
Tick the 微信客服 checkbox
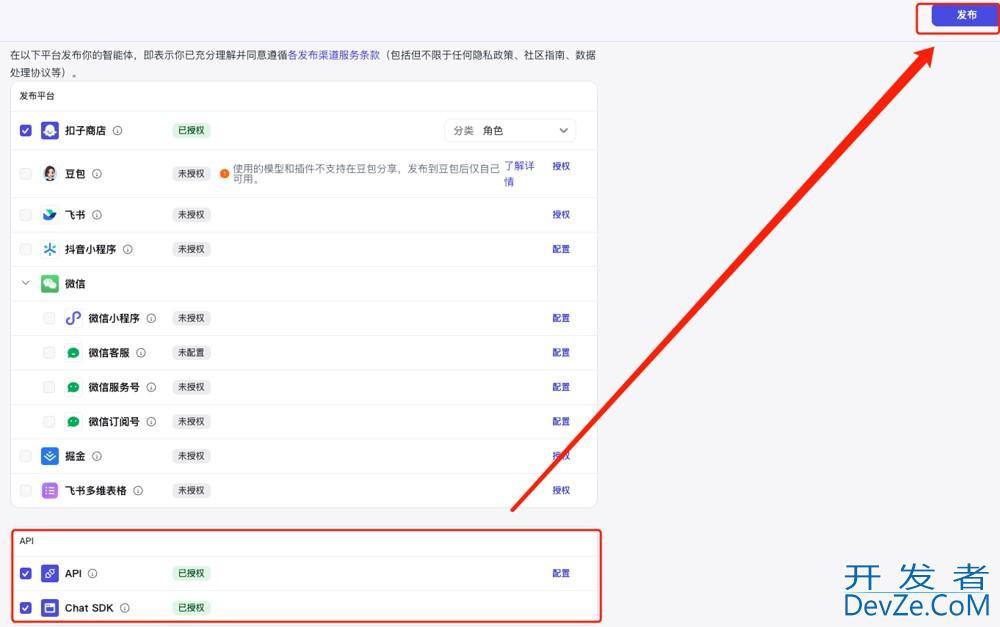pyautogui.click(x=49, y=353)
